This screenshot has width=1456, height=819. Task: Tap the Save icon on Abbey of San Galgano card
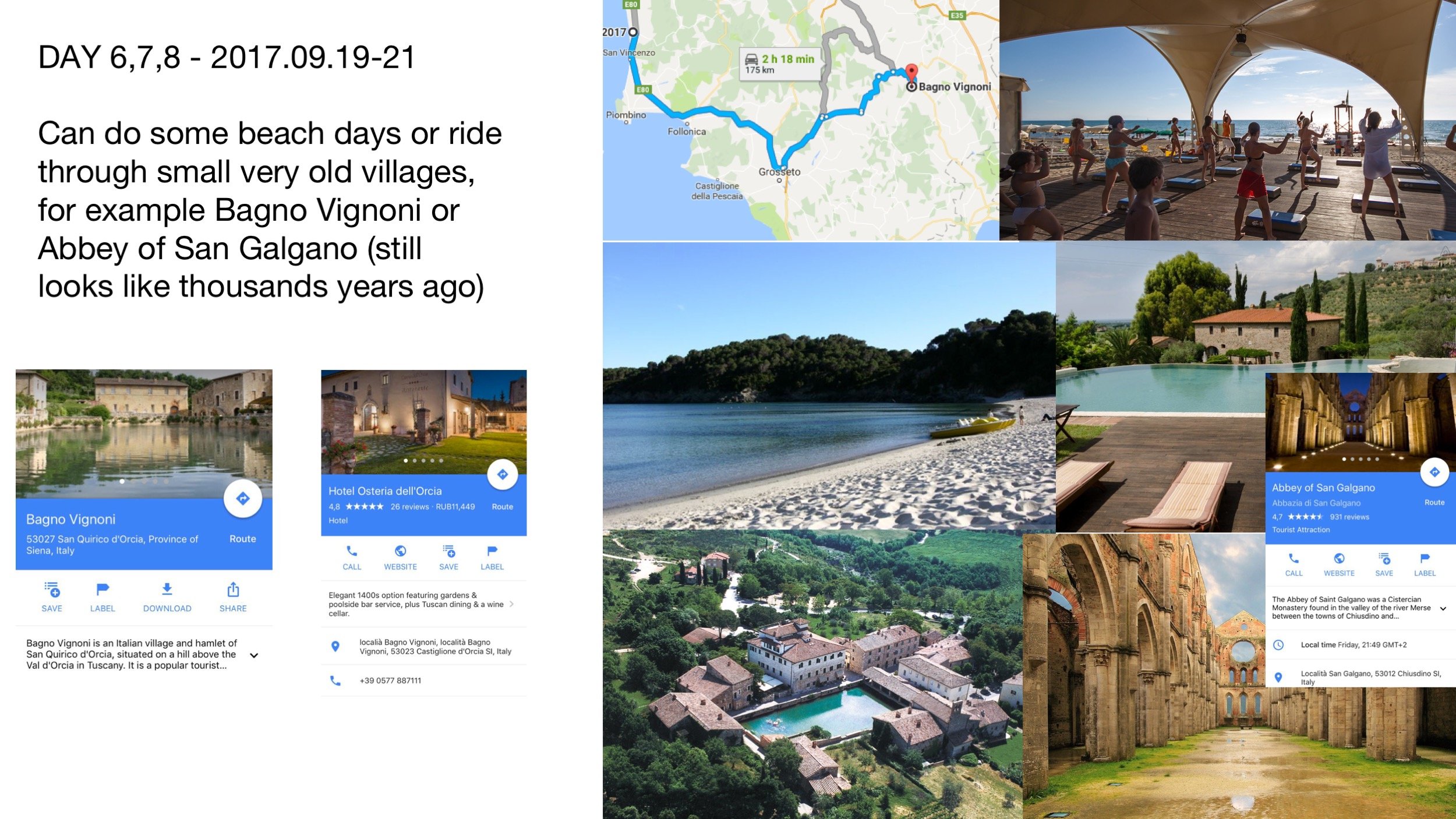point(1384,559)
